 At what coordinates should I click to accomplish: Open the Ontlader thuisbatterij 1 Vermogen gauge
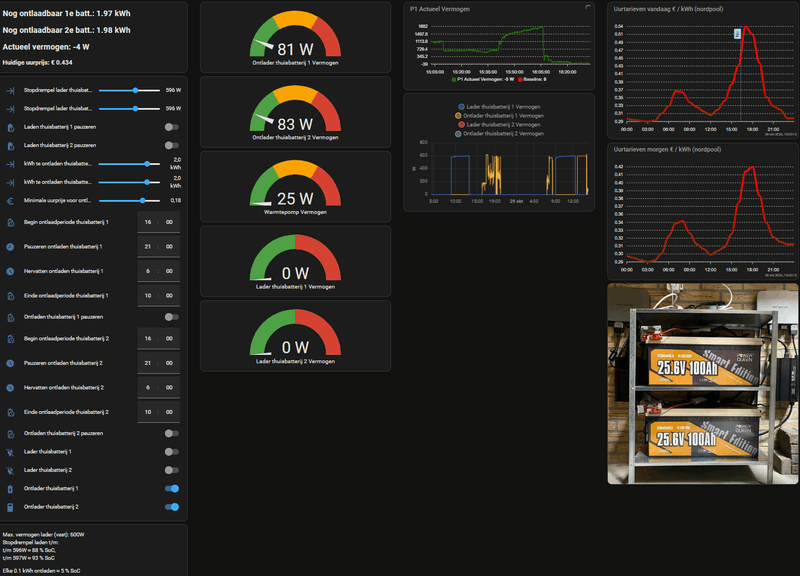click(295, 37)
